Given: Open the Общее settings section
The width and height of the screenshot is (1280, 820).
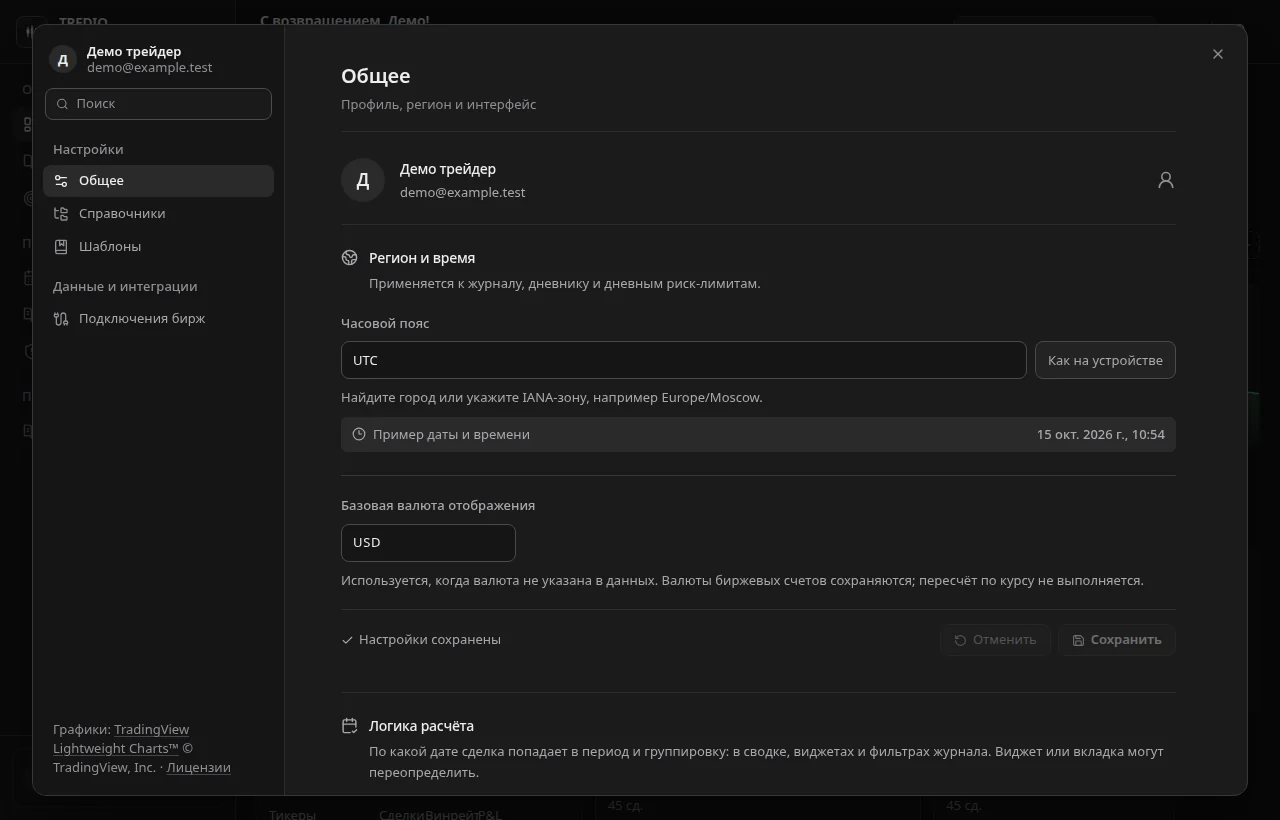Looking at the screenshot, I should 158,181.
